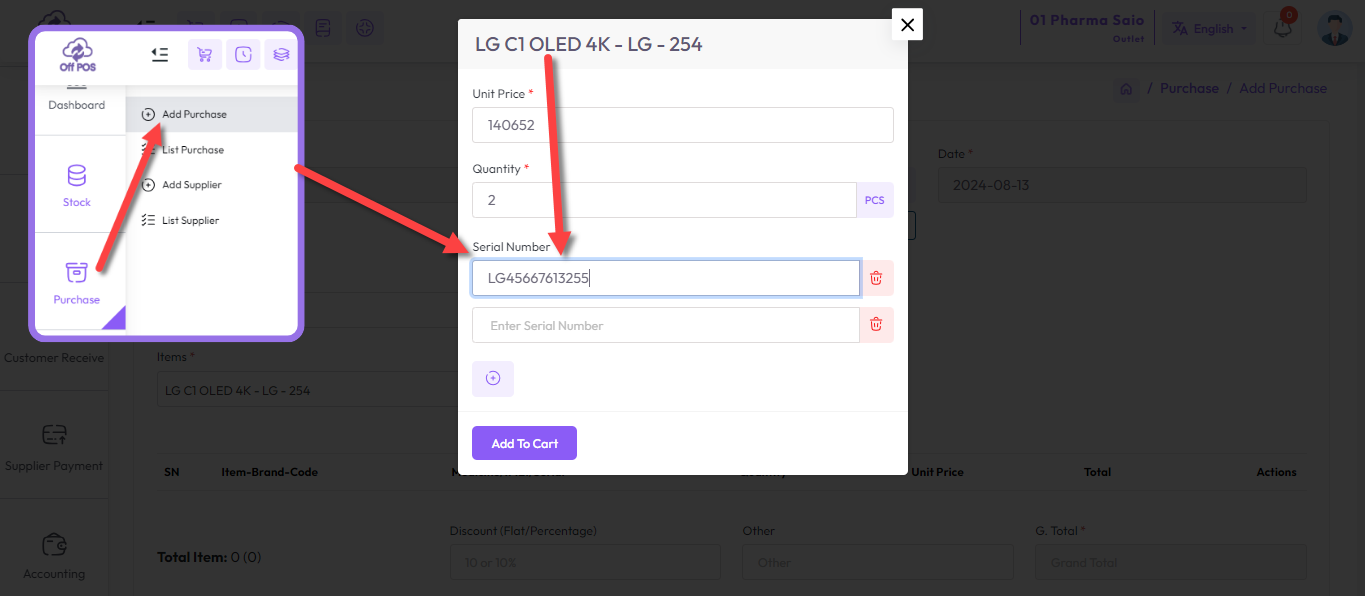
Task: Delete the LG45667613255 serial number row
Action: pos(876,278)
